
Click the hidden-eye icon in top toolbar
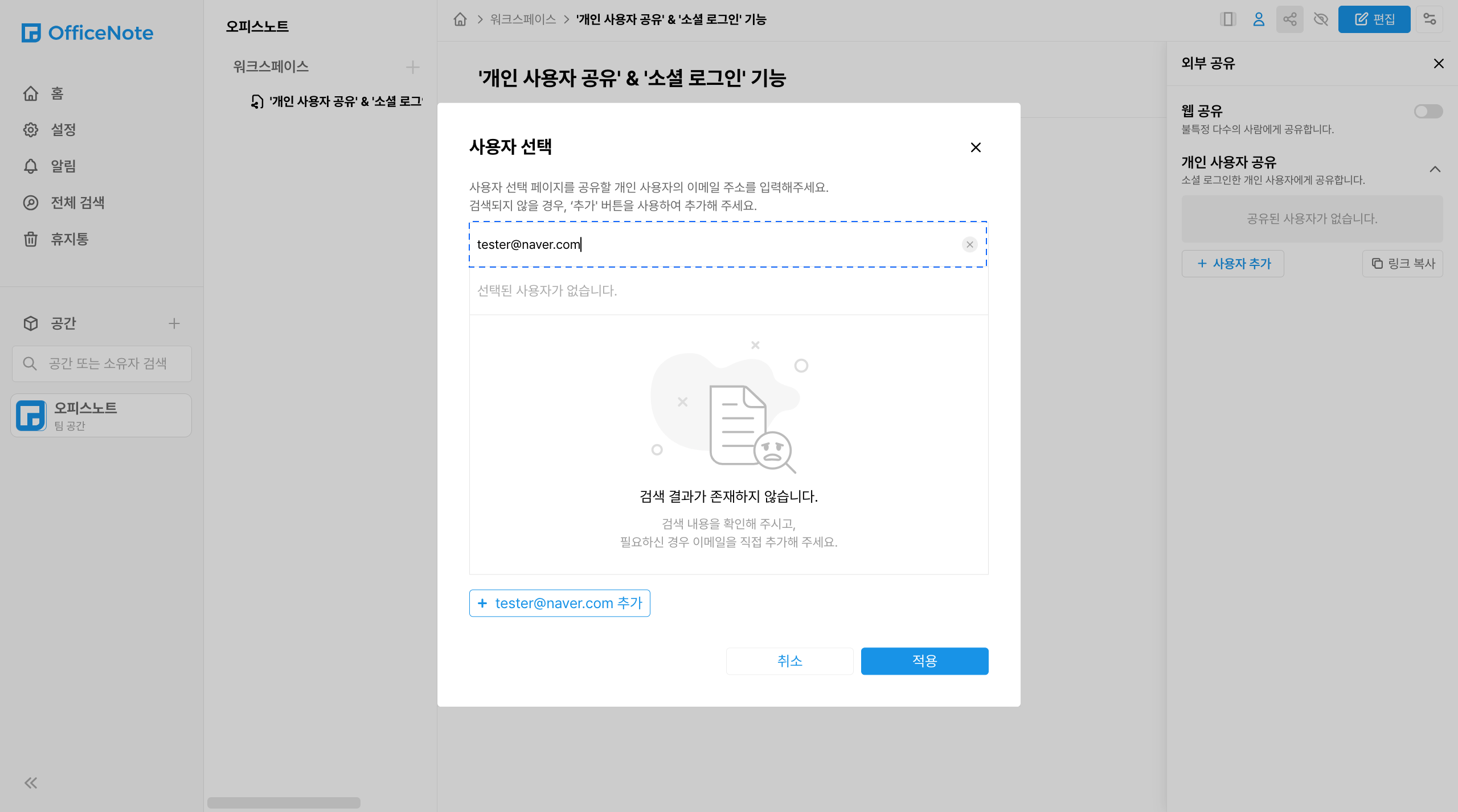pos(1321,19)
